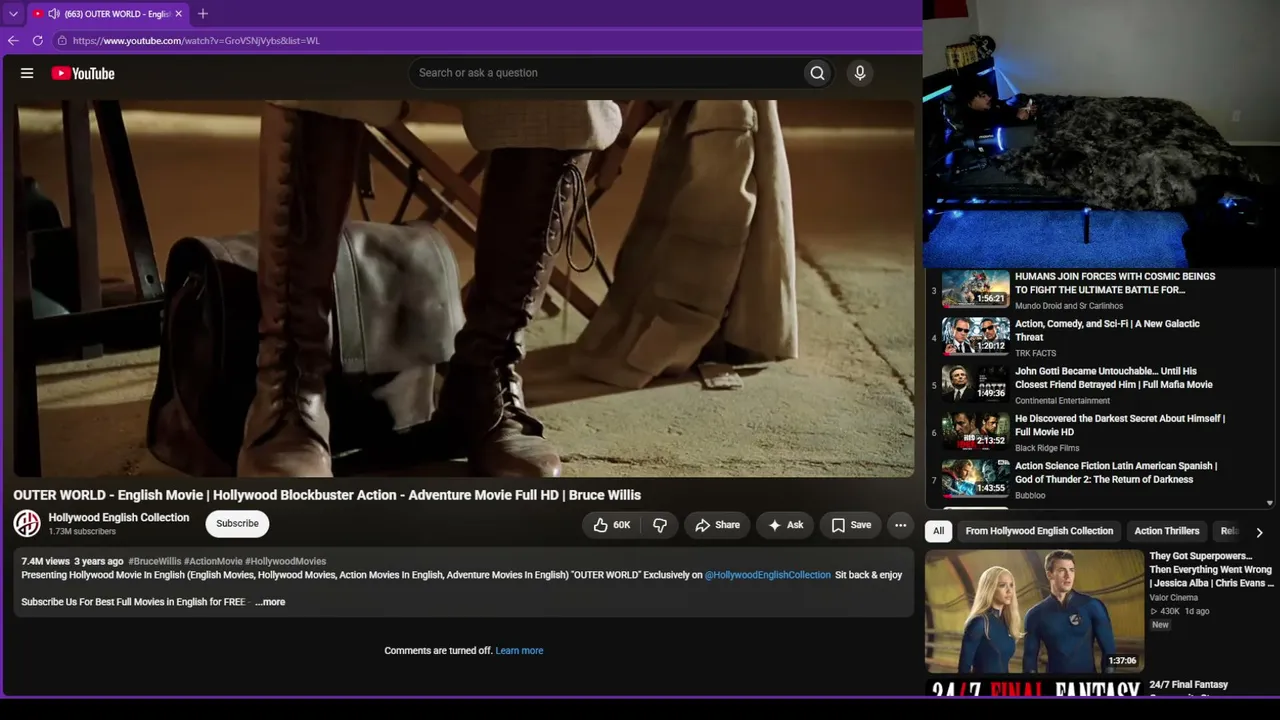Like the video with 60K likes

click(612, 525)
